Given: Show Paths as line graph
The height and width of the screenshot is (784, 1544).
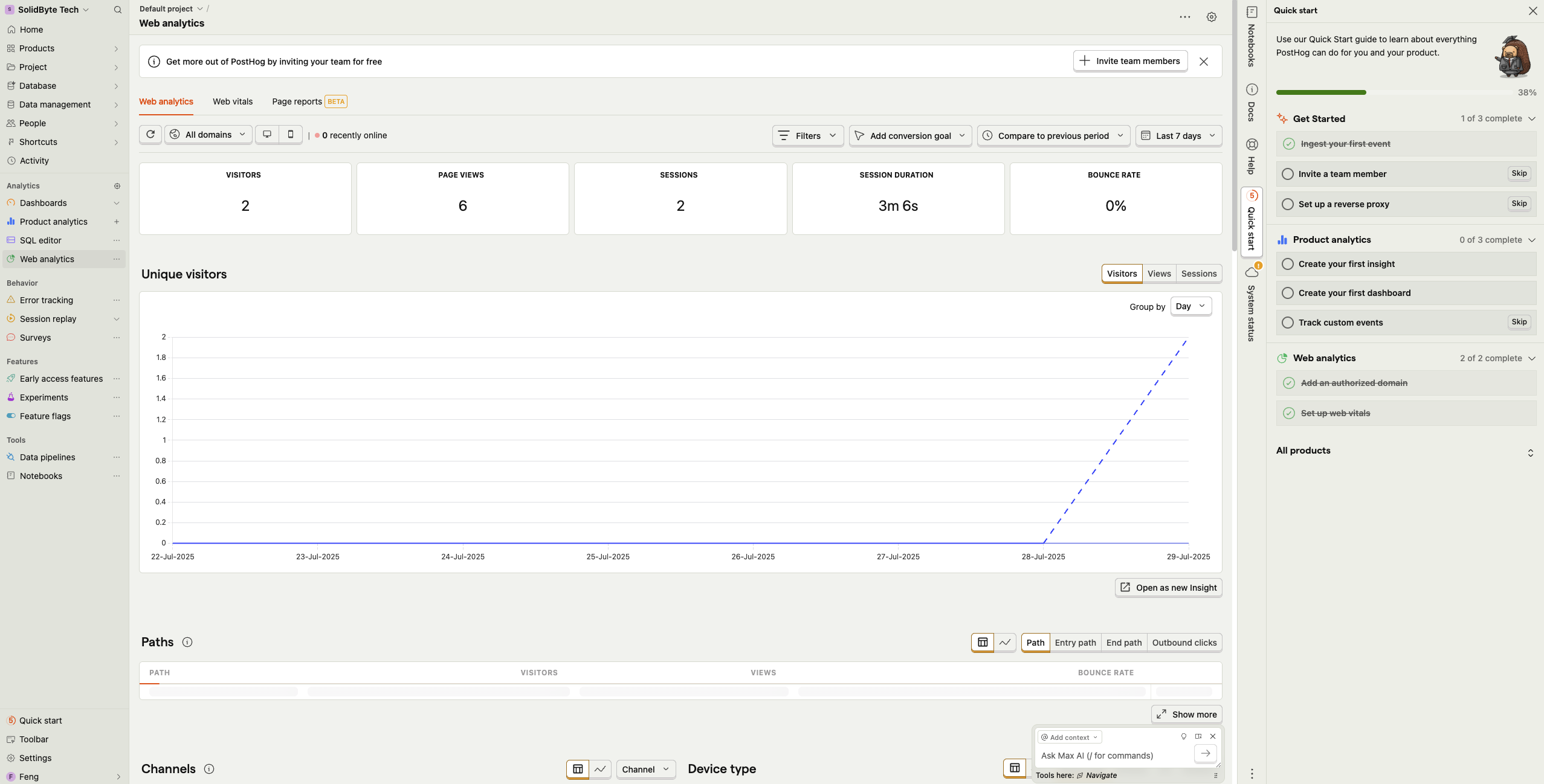Looking at the screenshot, I should point(1005,642).
